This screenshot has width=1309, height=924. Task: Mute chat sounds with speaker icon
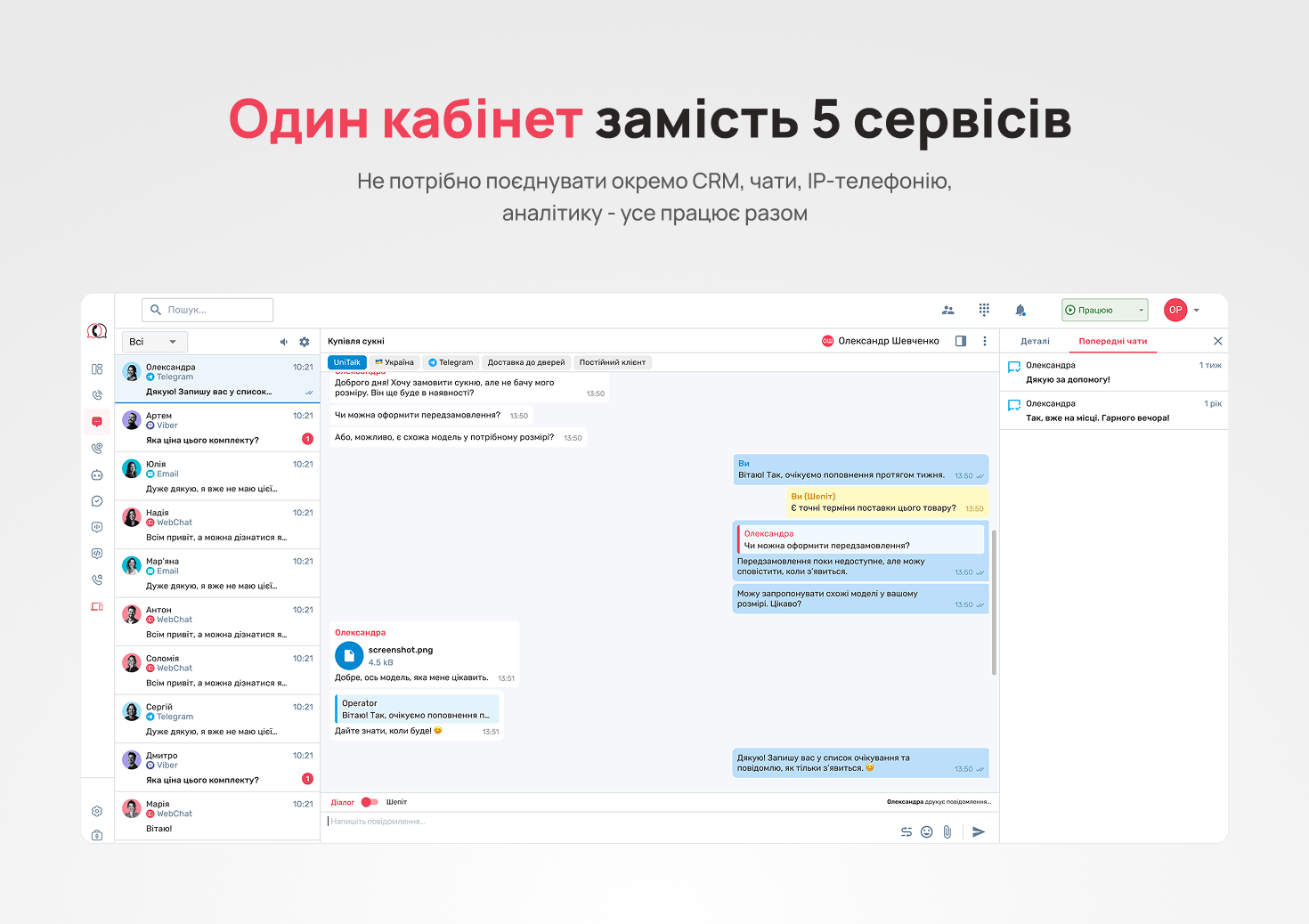click(x=284, y=342)
